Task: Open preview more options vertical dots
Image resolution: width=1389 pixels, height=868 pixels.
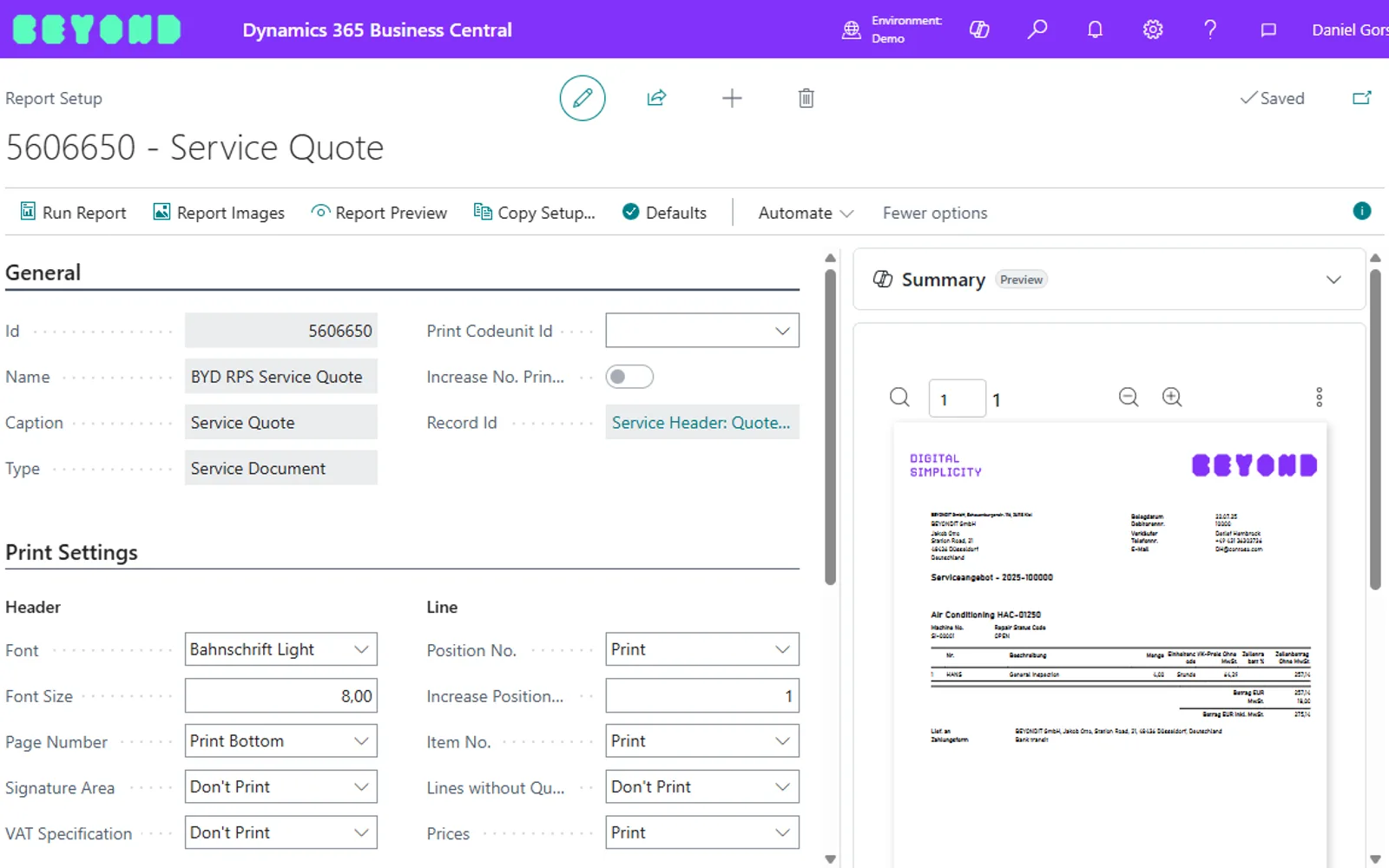Action: [1320, 398]
